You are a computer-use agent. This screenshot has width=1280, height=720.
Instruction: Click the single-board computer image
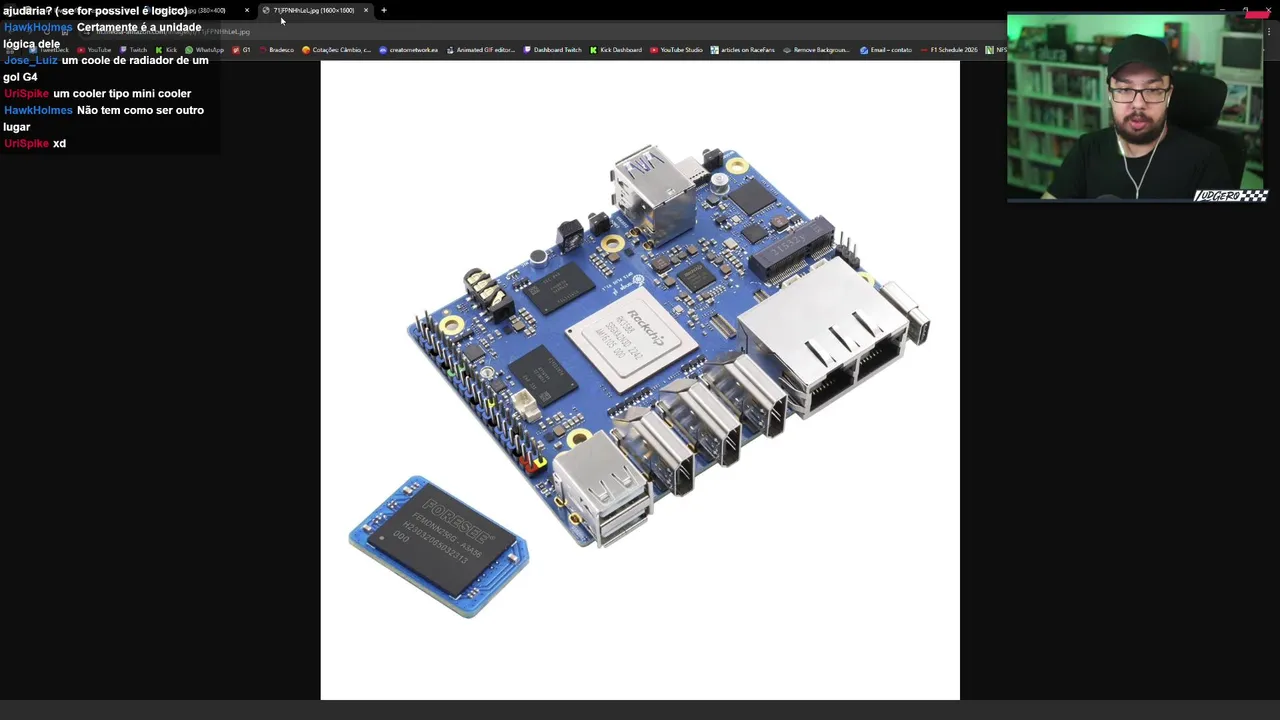point(640,380)
